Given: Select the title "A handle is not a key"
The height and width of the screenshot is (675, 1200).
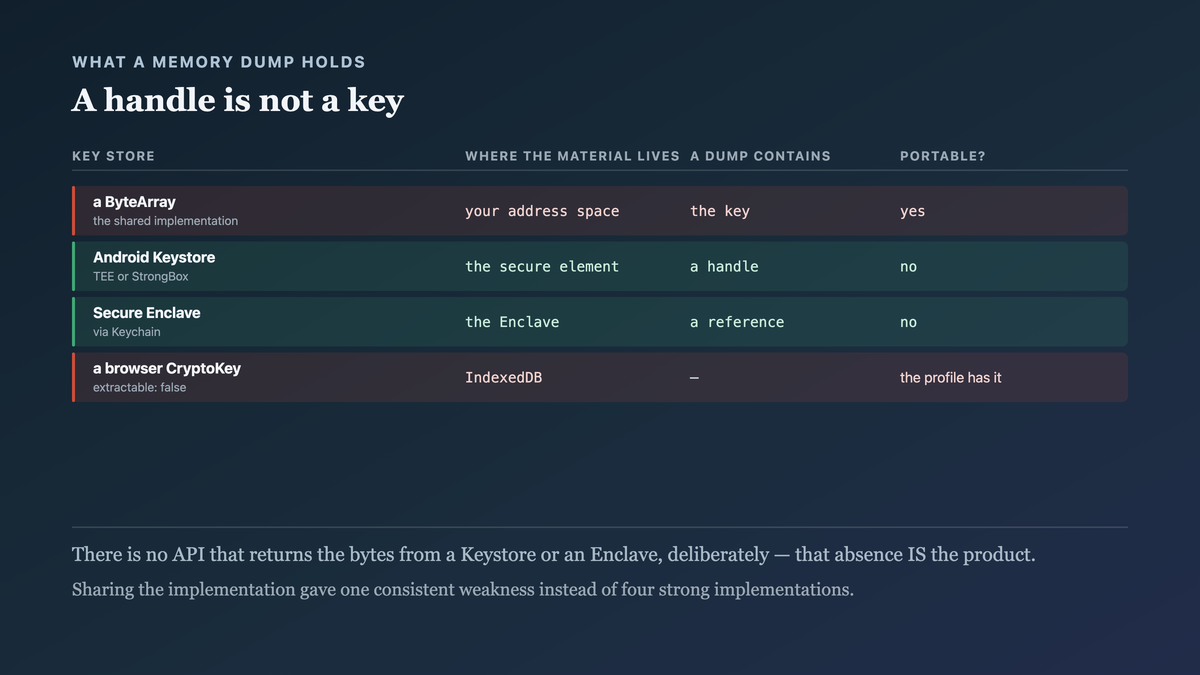Looking at the screenshot, I should click(238, 100).
